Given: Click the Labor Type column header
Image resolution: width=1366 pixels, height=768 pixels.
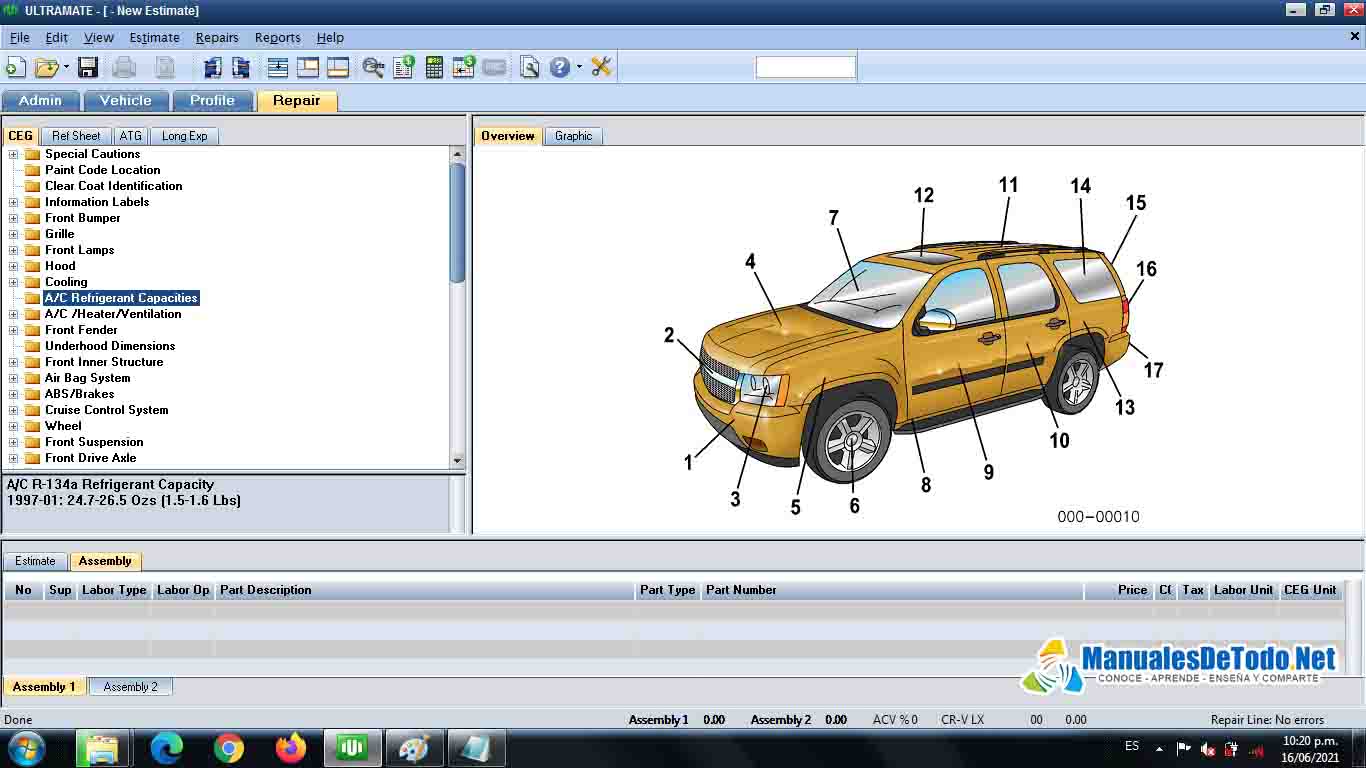Looking at the screenshot, I should click(114, 590).
